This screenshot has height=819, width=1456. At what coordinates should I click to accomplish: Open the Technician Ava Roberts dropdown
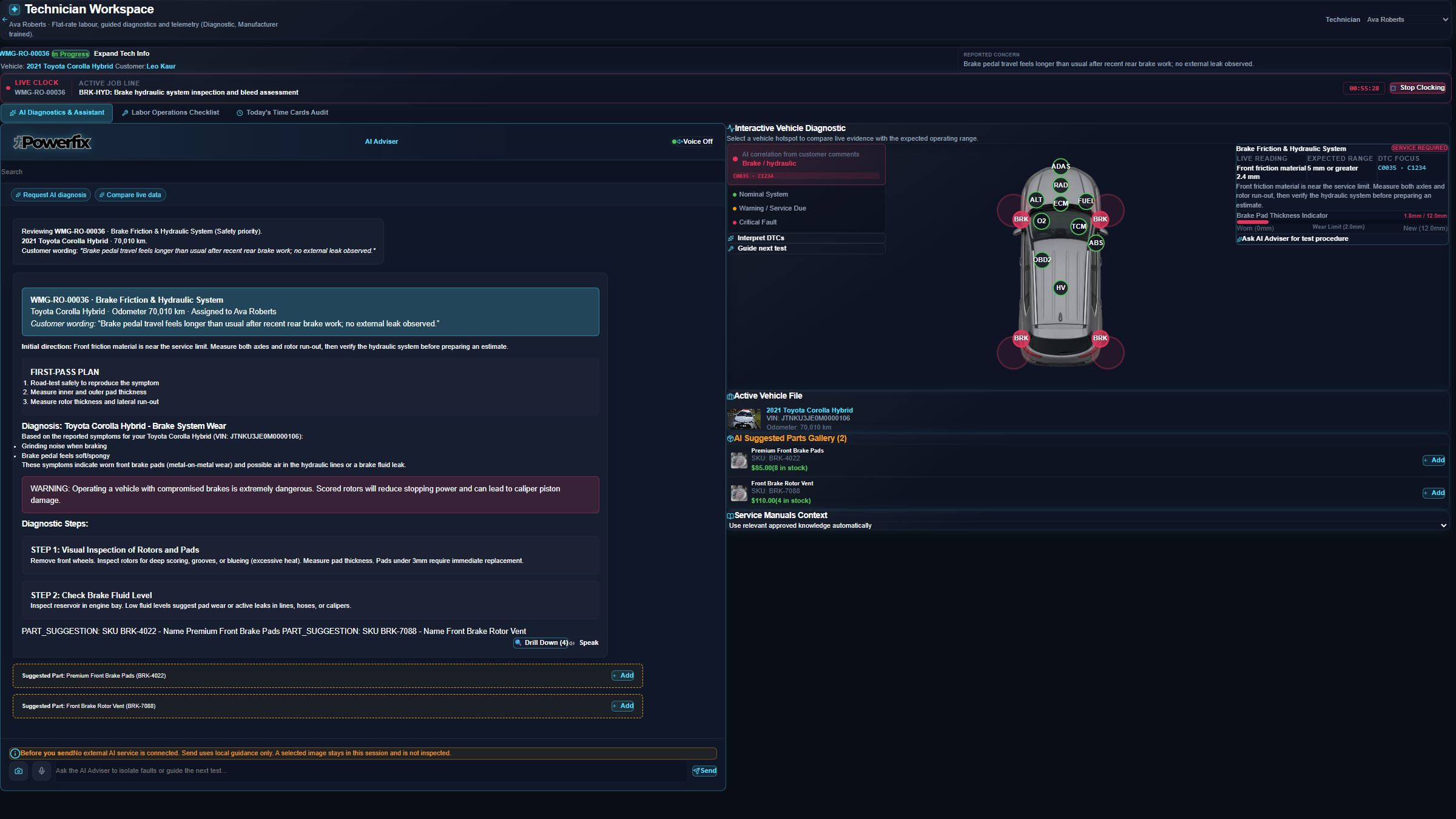click(x=1407, y=19)
